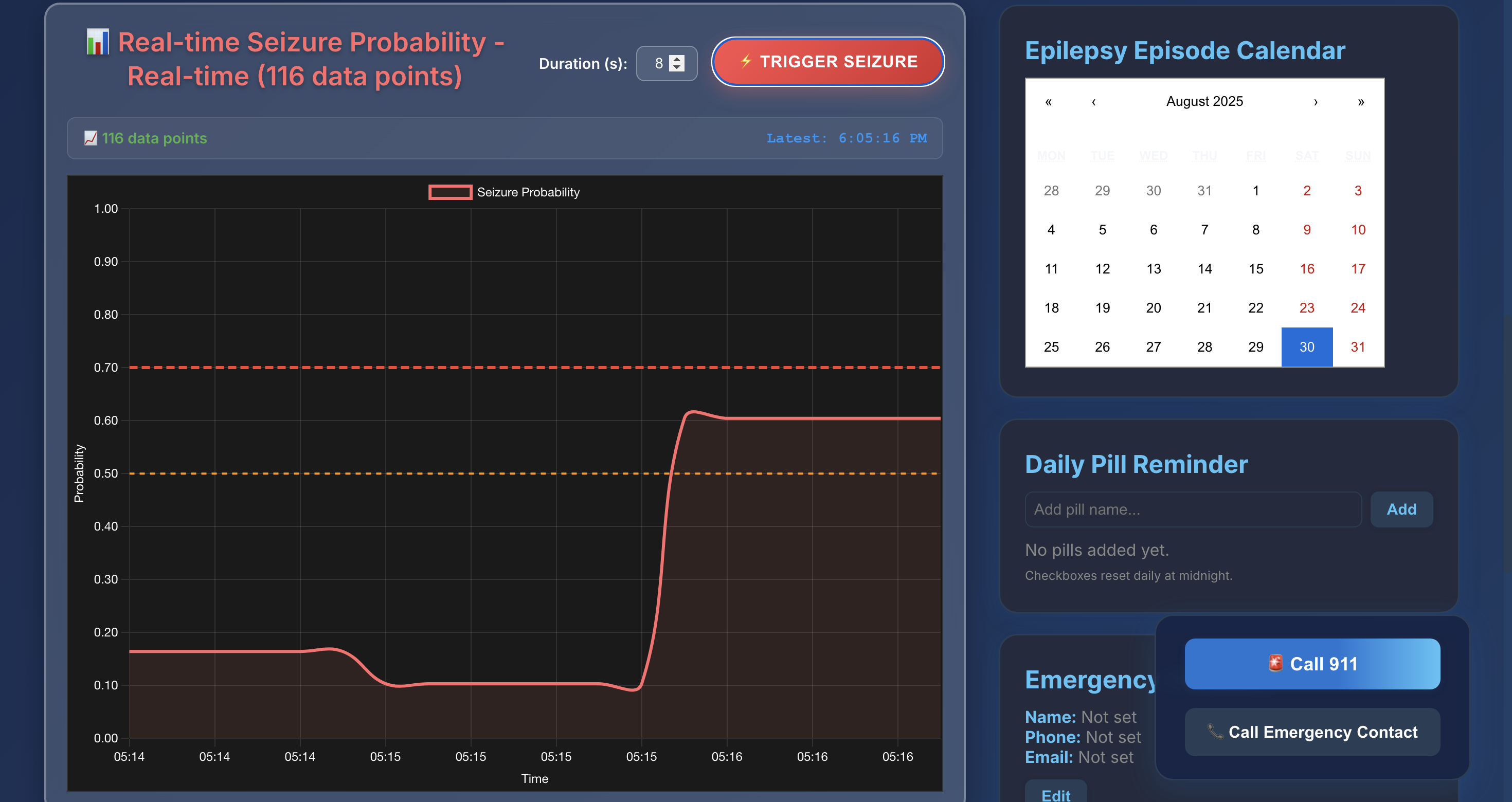Click the bar chart icon in title

click(x=97, y=42)
